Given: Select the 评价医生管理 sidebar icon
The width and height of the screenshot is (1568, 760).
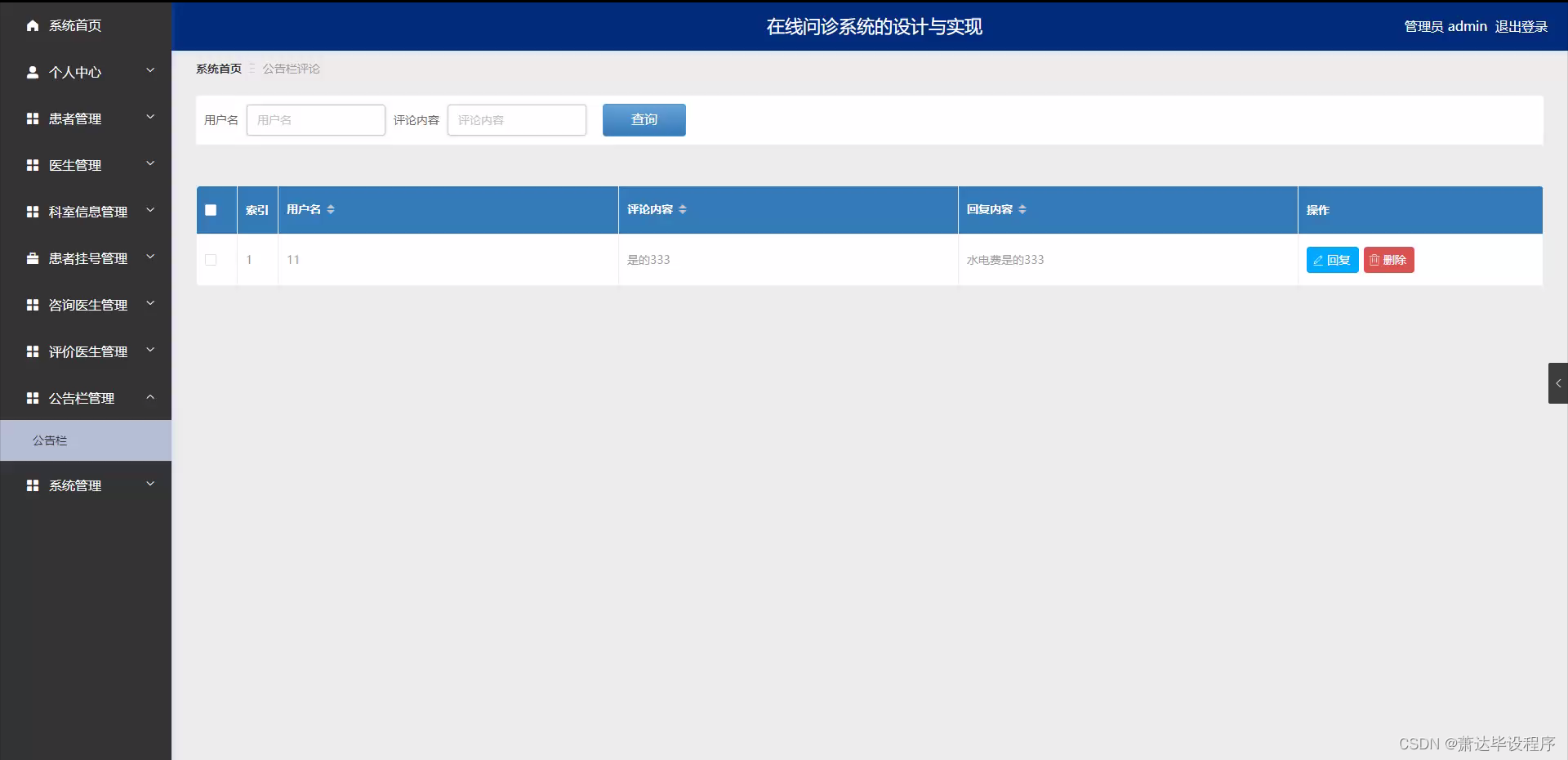Looking at the screenshot, I should (33, 351).
